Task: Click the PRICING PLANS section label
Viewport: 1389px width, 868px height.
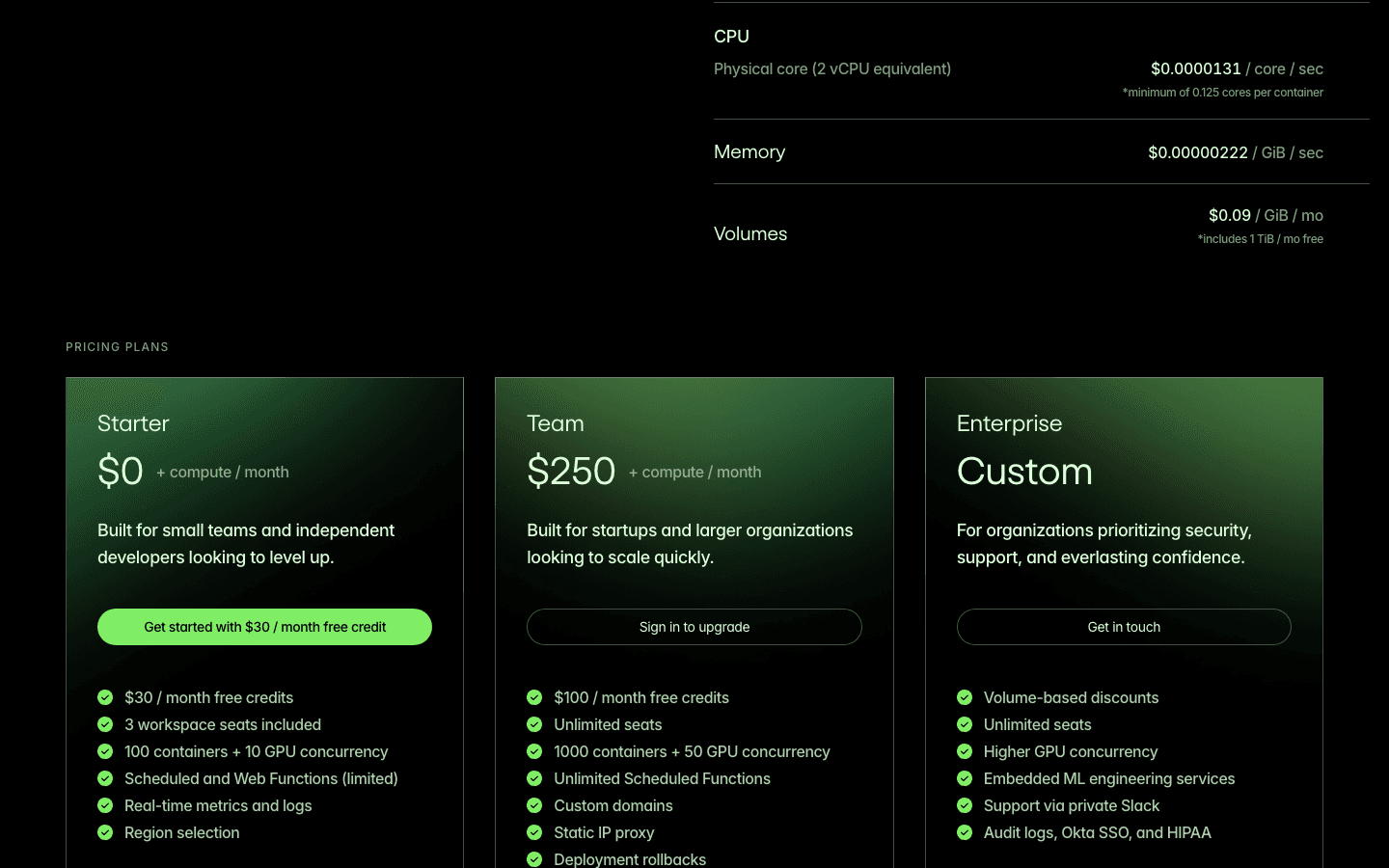Action: coord(117,347)
